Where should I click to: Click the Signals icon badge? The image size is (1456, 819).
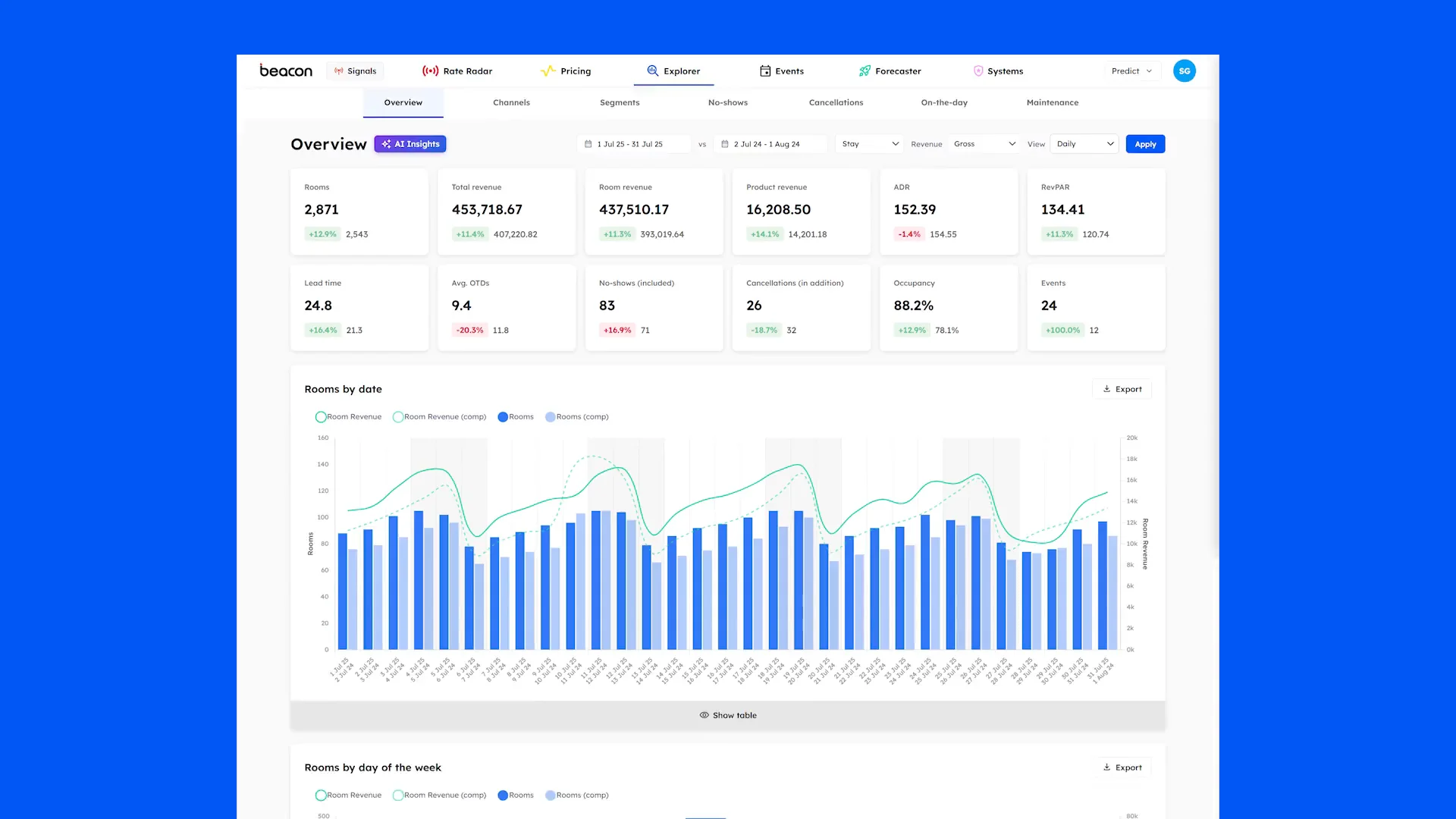(339, 71)
